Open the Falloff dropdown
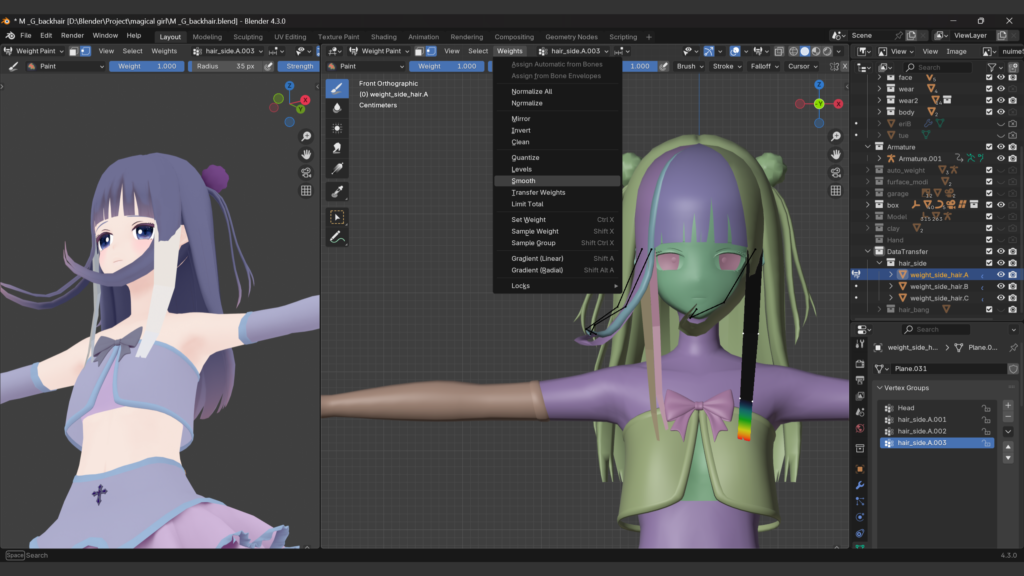 click(762, 66)
